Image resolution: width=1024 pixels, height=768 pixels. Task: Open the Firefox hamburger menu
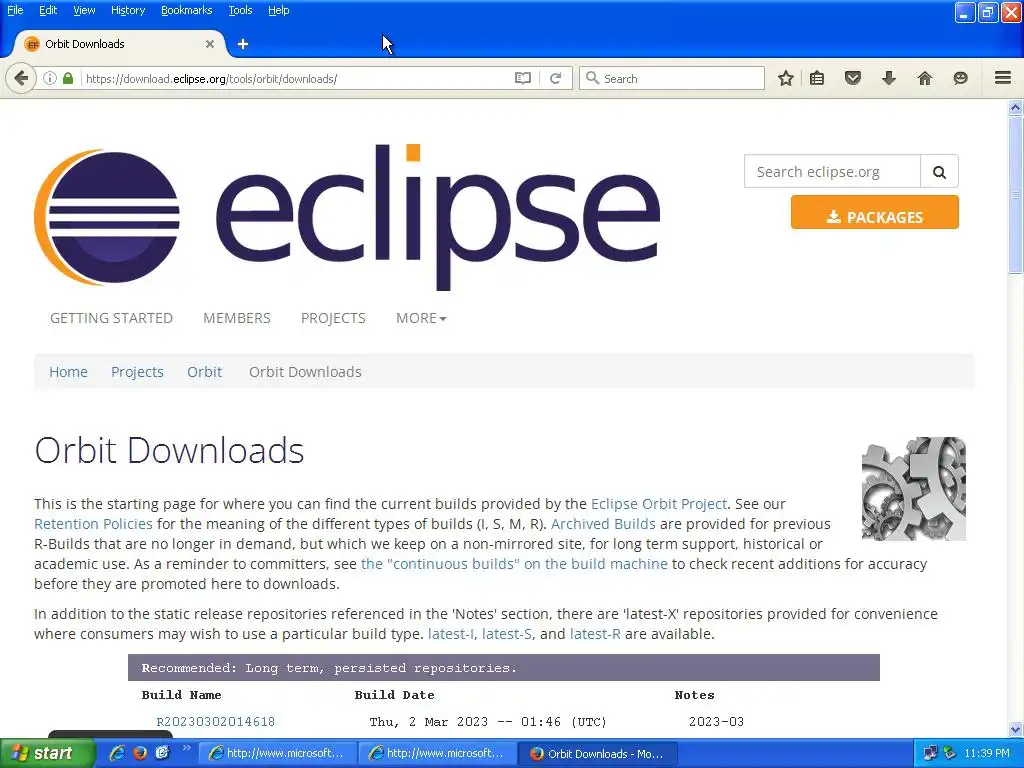(x=1003, y=78)
